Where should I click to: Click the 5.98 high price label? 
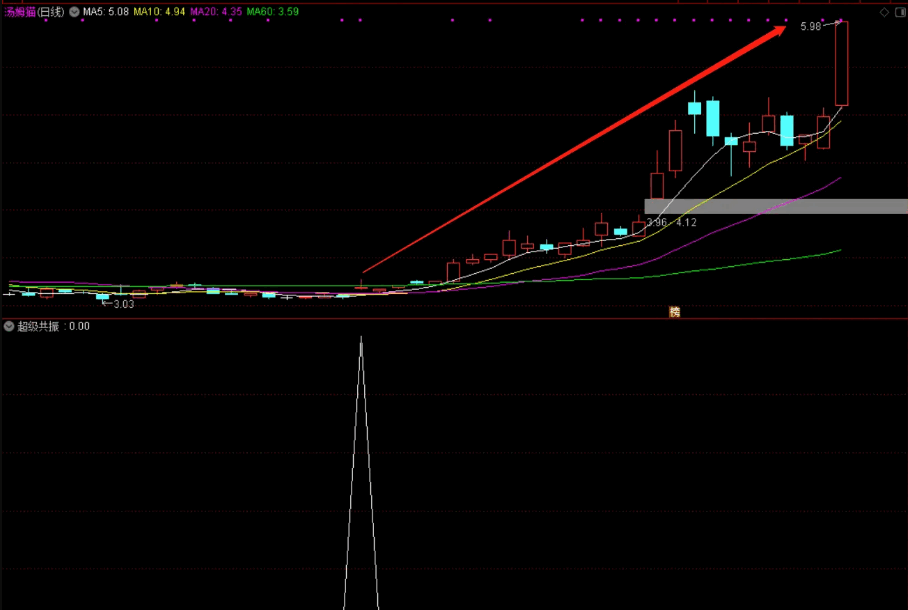tap(811, 27)
